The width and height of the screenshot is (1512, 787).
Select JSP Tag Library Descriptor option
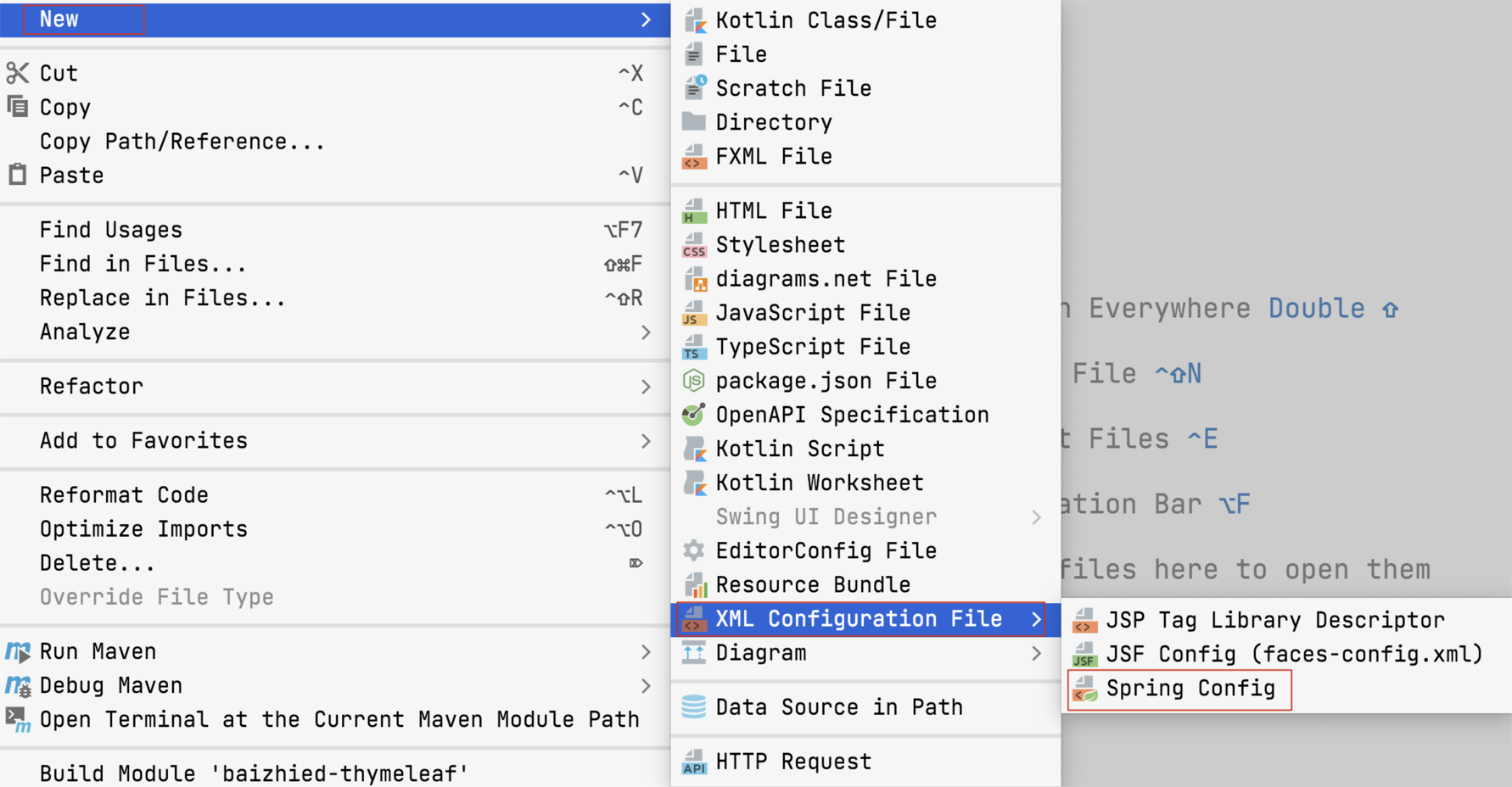(x=1274, y=620)
